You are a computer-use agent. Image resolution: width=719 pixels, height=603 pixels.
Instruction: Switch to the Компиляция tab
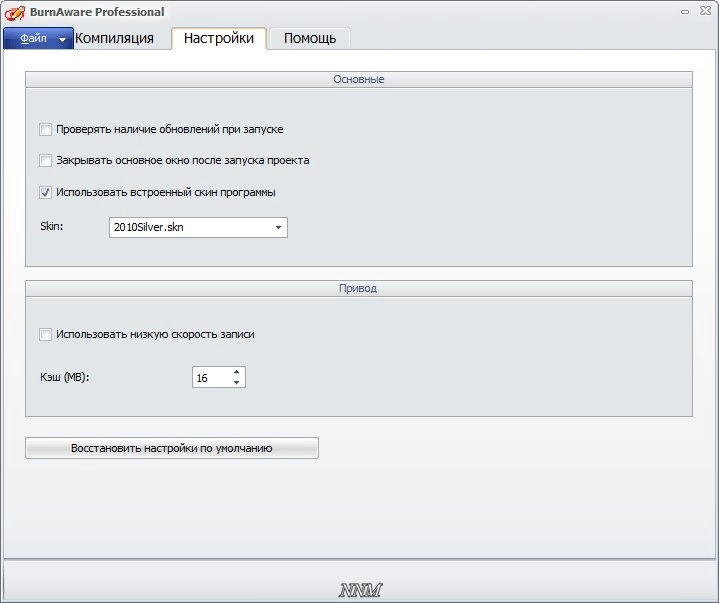pos(114,38)
